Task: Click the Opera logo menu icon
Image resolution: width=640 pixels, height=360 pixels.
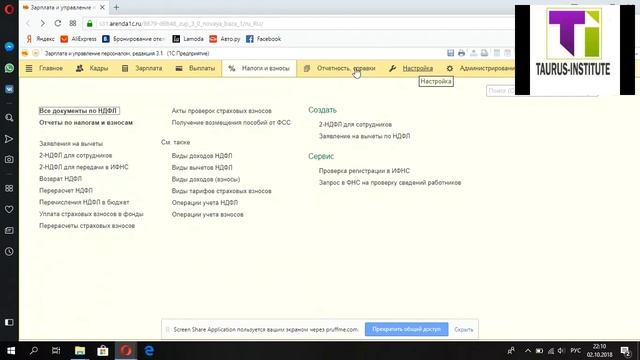Action: pyautogui.click(x=9, y=9)
